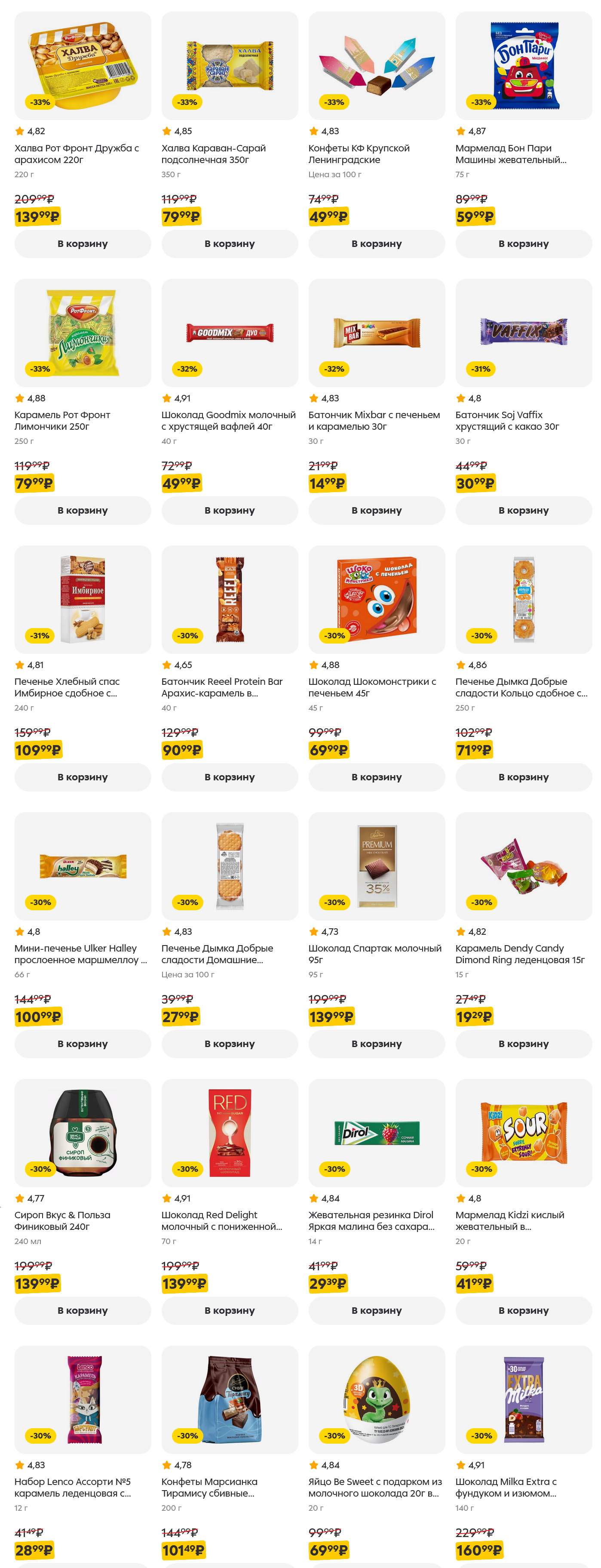
Task: Add Мармелад Бон Пари Машины to cart
Action: click(x=523, y=243)
